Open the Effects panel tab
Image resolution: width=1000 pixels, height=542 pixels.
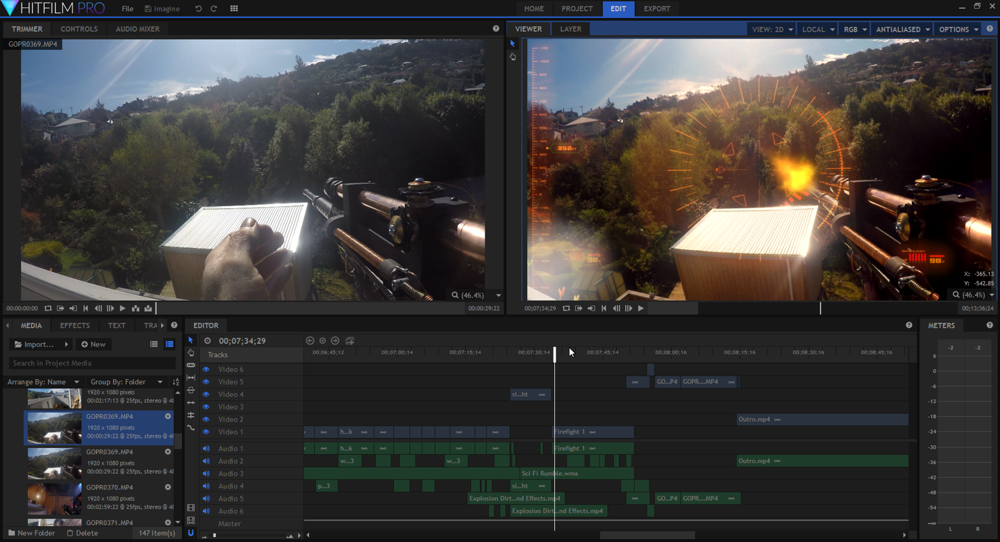[75, 325]
